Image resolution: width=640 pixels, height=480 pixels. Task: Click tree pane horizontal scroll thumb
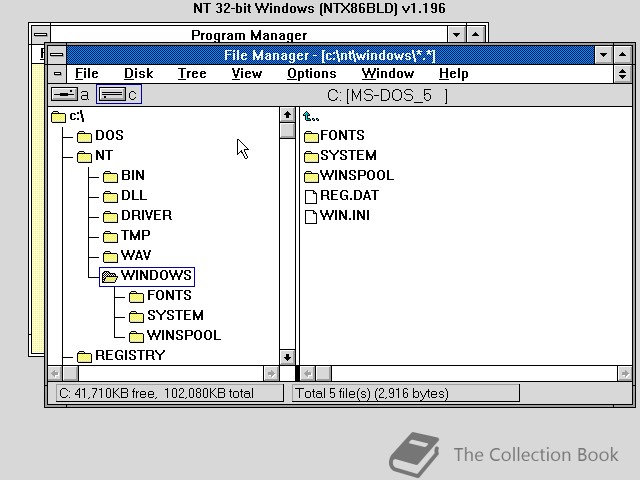[71, 373]
